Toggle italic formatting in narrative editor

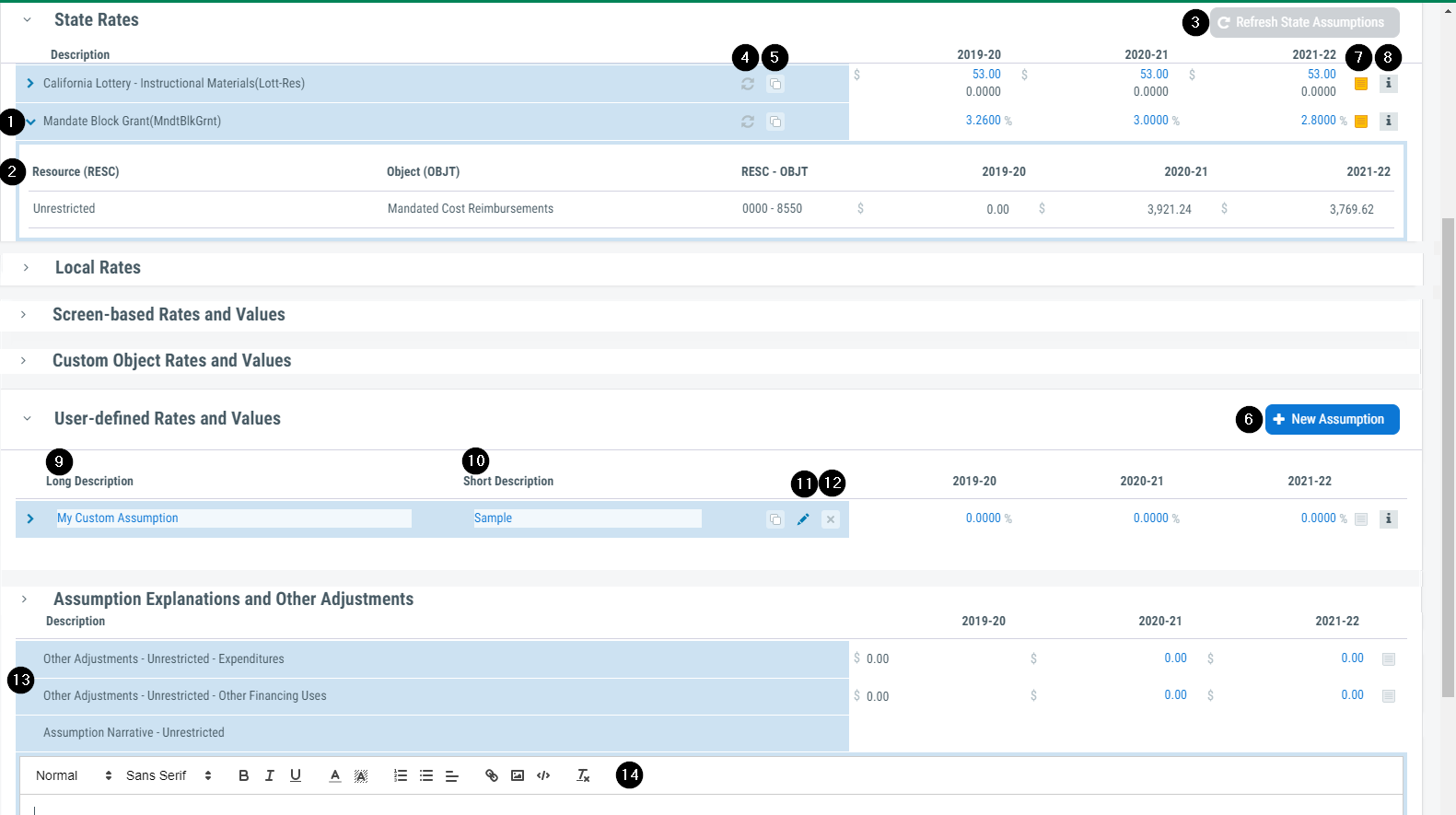(x=270, y=775)
